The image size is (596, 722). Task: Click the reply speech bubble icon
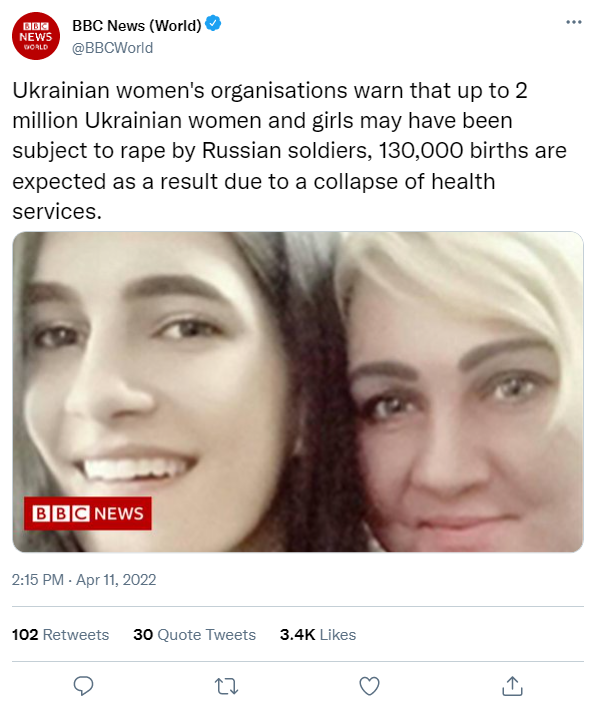click(x=83, y=686)
